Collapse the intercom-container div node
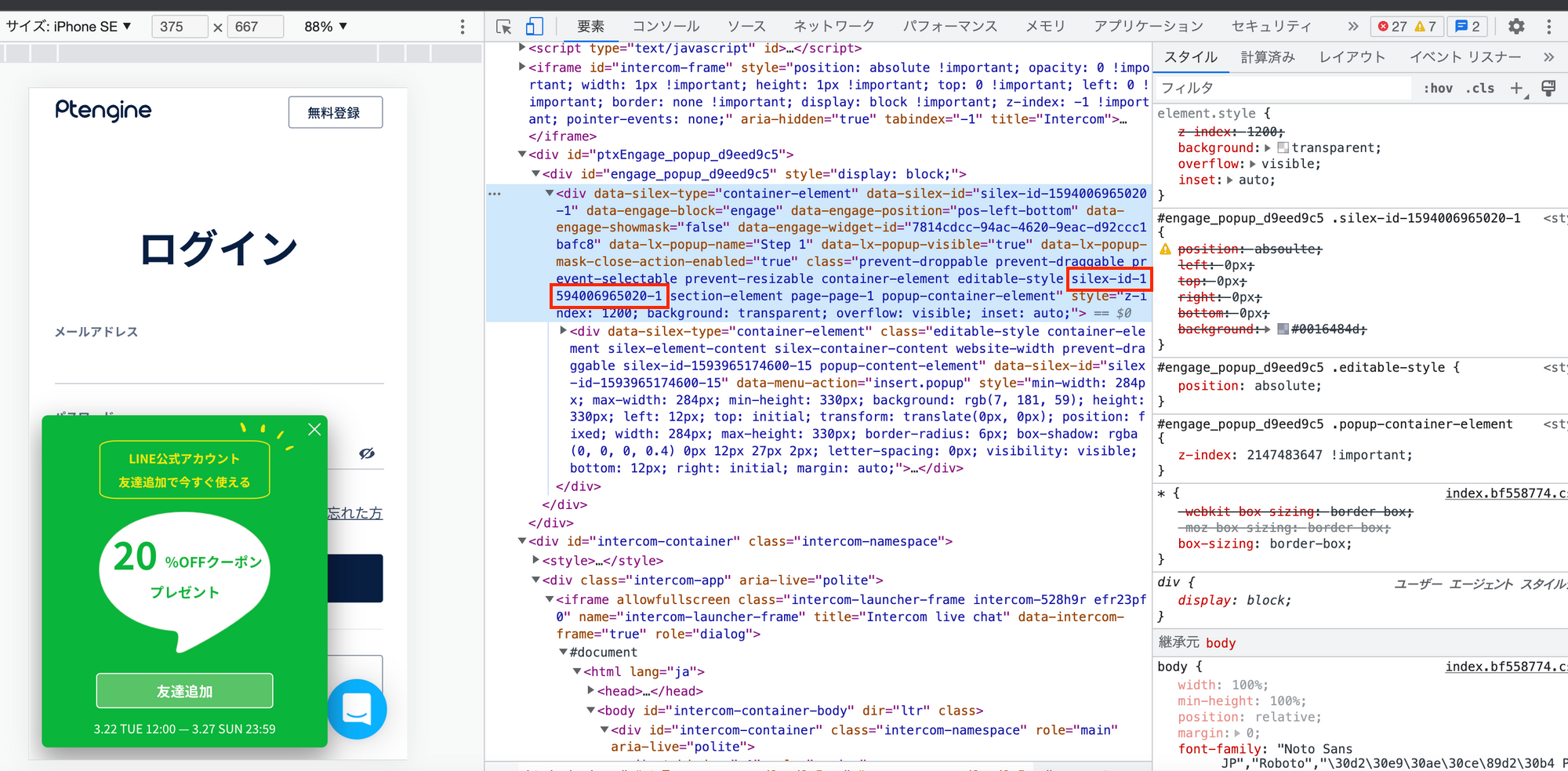Screen dimensions: 1568x771 tap(522, 541)
